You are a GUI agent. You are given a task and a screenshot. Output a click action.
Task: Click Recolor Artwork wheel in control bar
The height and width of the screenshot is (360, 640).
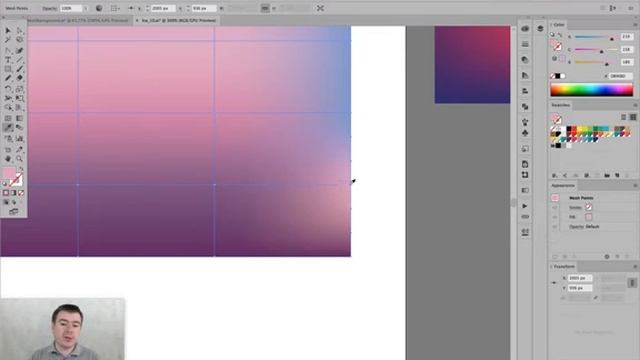(99, 8)
